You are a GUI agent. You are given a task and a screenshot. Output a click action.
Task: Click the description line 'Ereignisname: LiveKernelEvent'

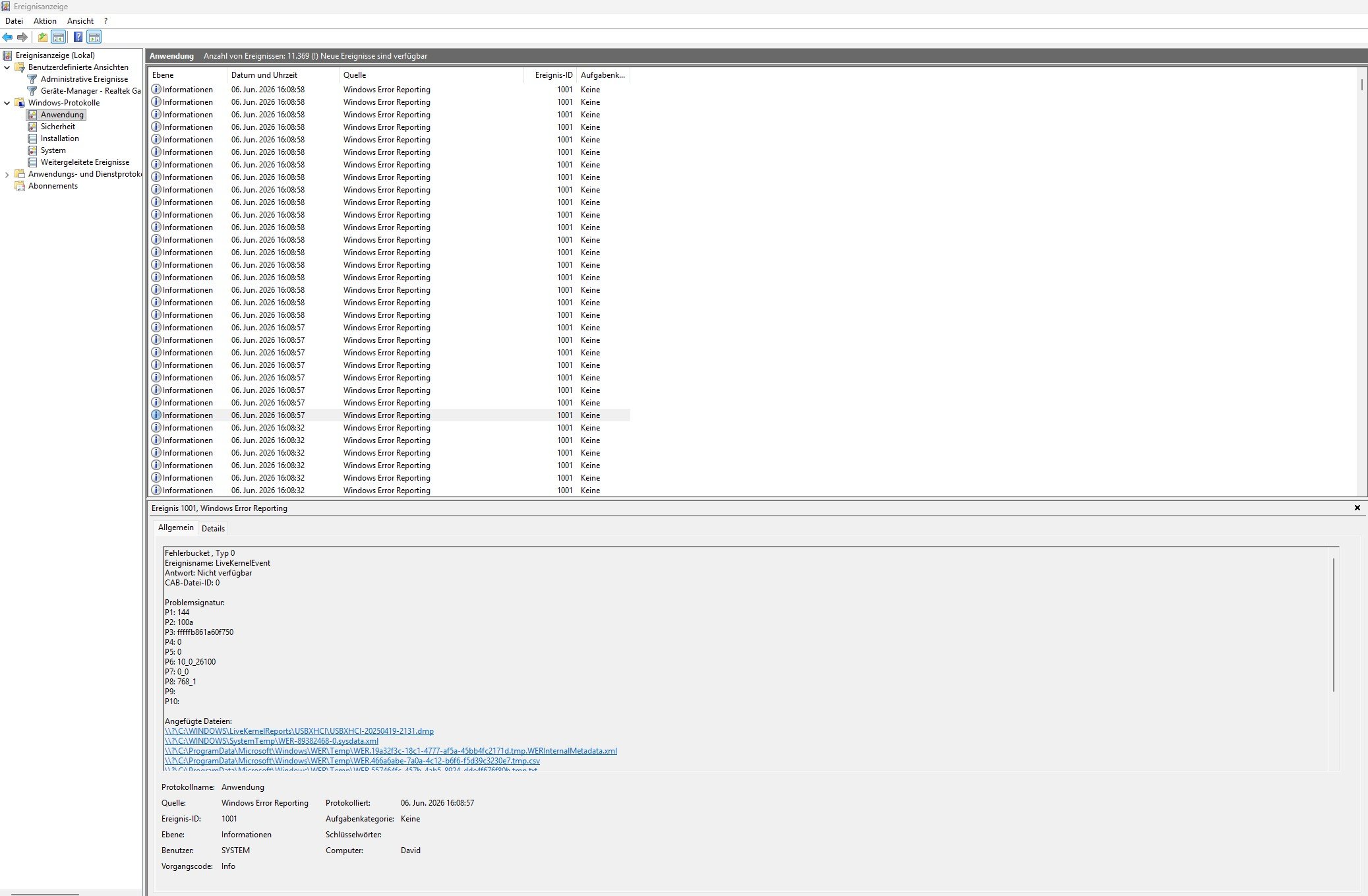218,563
